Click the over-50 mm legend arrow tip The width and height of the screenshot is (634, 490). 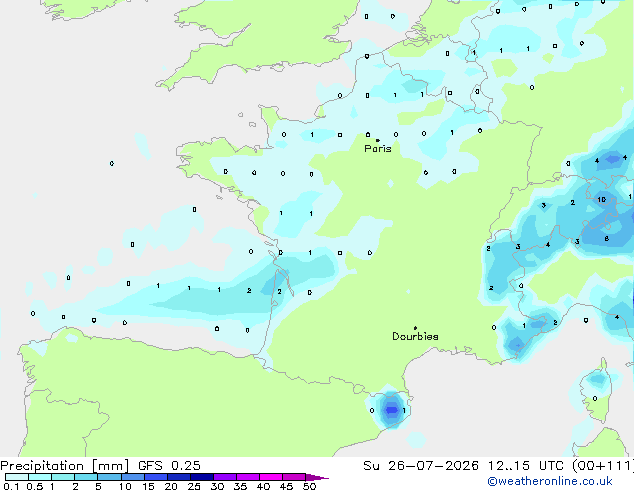click(317, 477)
